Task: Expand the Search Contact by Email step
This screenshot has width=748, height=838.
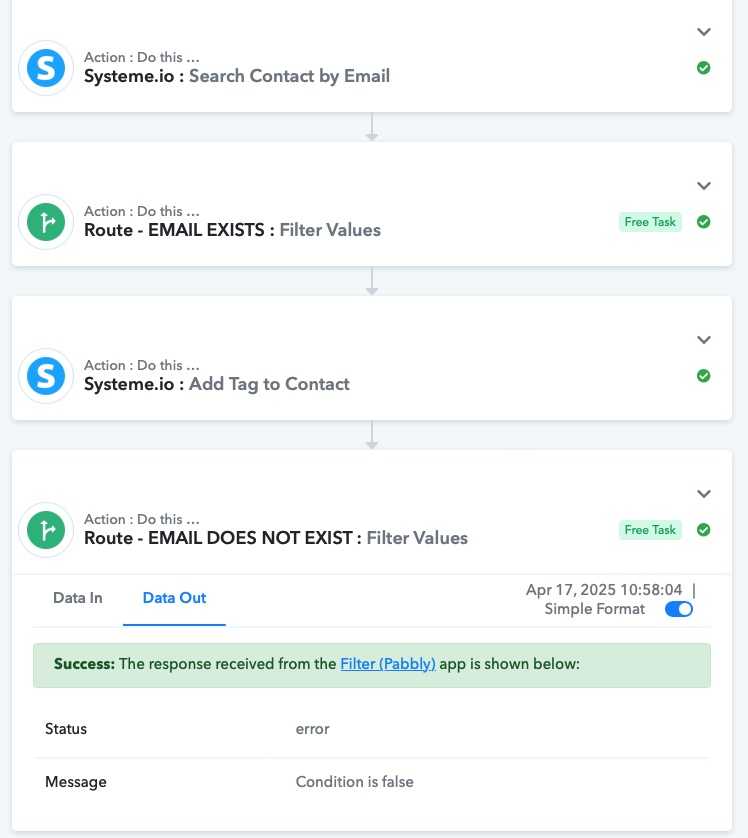Action: [x=704, y=32]
